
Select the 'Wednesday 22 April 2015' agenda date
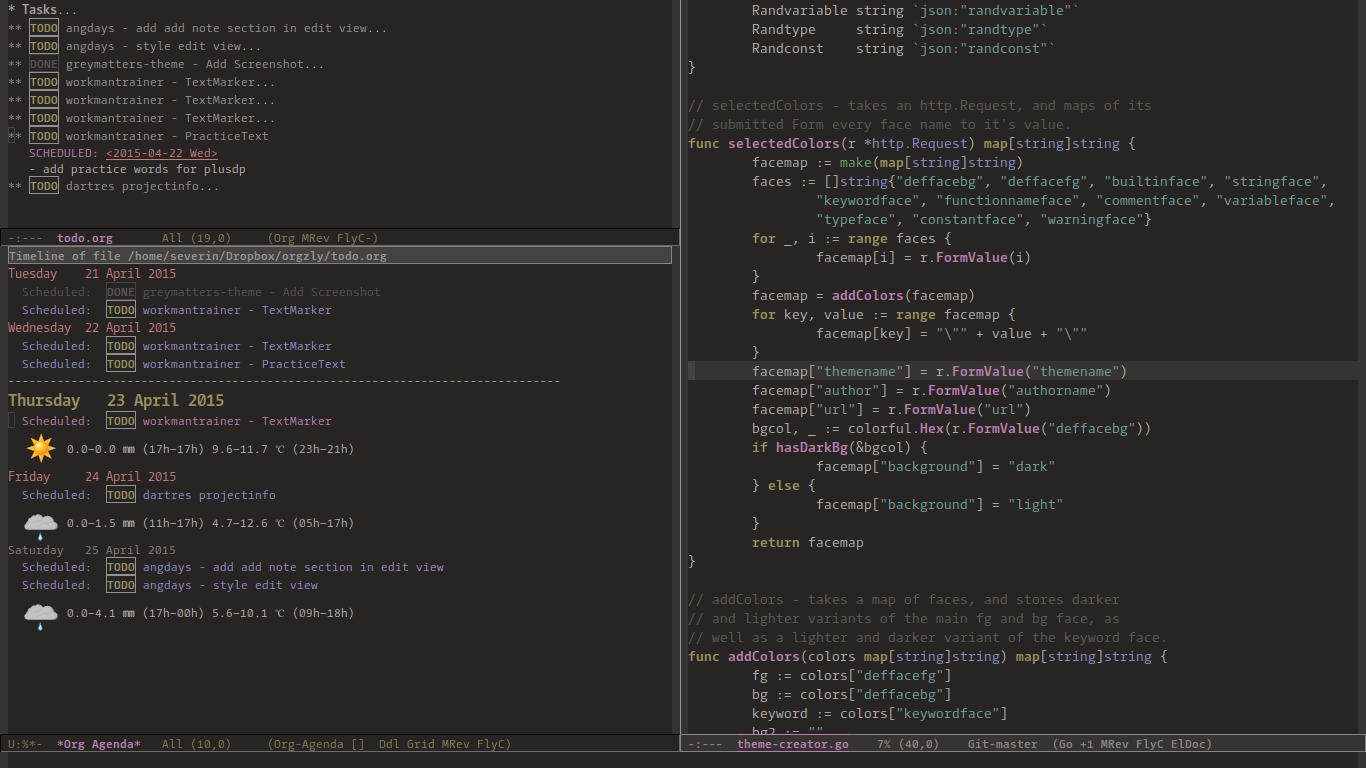92,328
